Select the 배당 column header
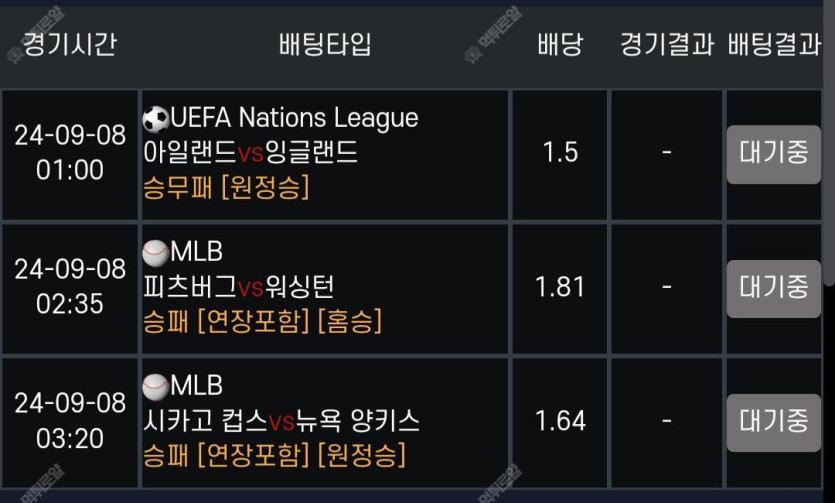The width and height of the screenshot is (835, 503). coord(560,44)
